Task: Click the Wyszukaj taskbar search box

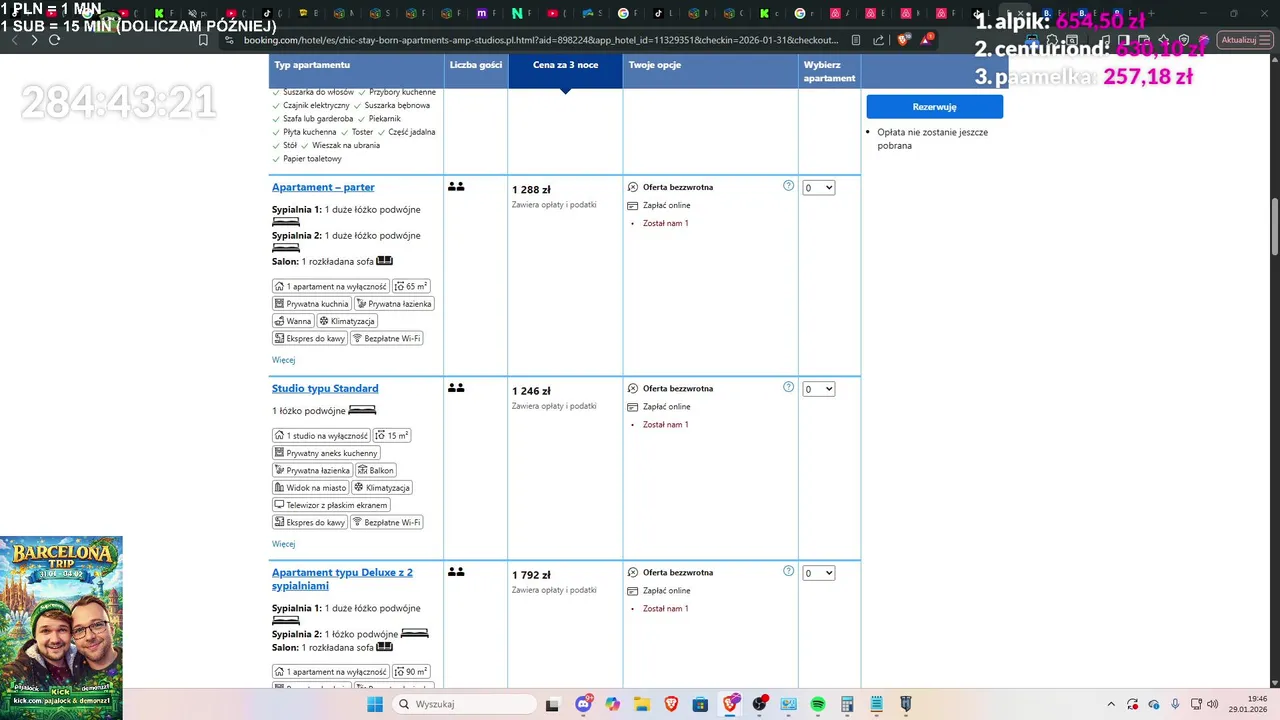Action: pos(465,704)
